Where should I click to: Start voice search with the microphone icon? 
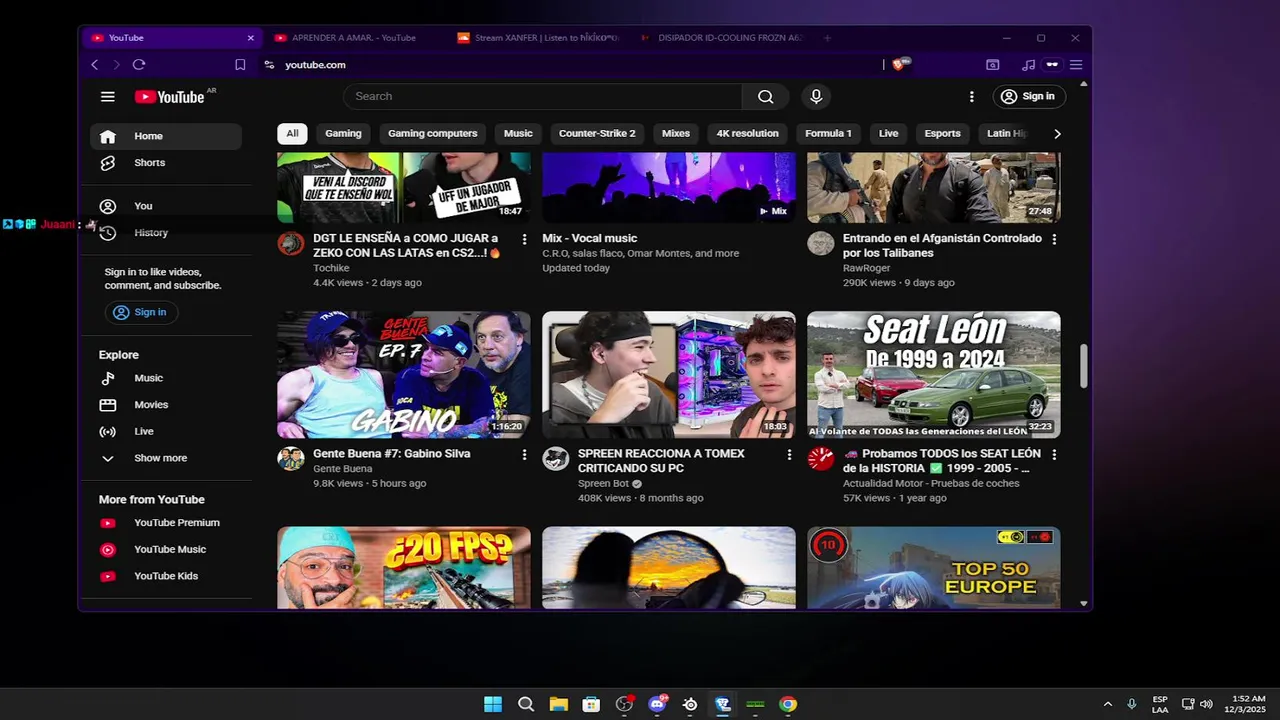click(x=816, y=97)
